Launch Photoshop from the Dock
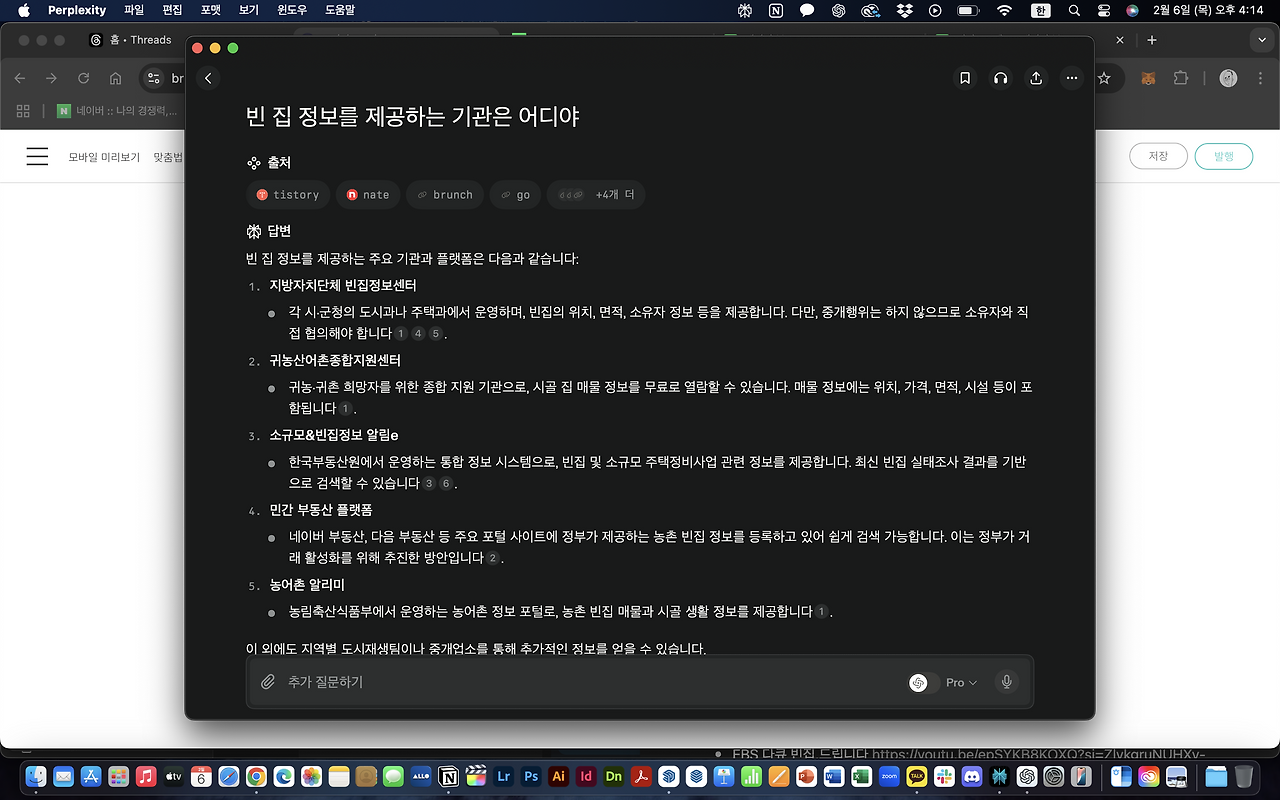1280x800 pixels. (x=530, y=776)
